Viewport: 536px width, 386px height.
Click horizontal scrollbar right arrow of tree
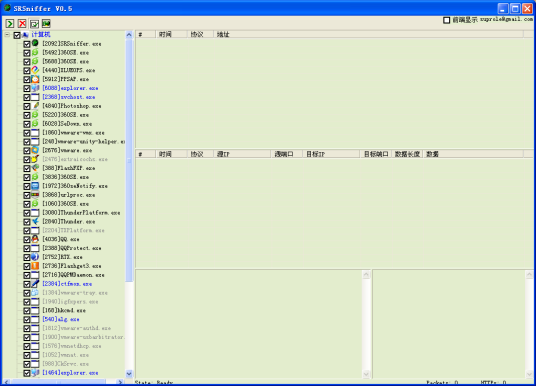120,382
